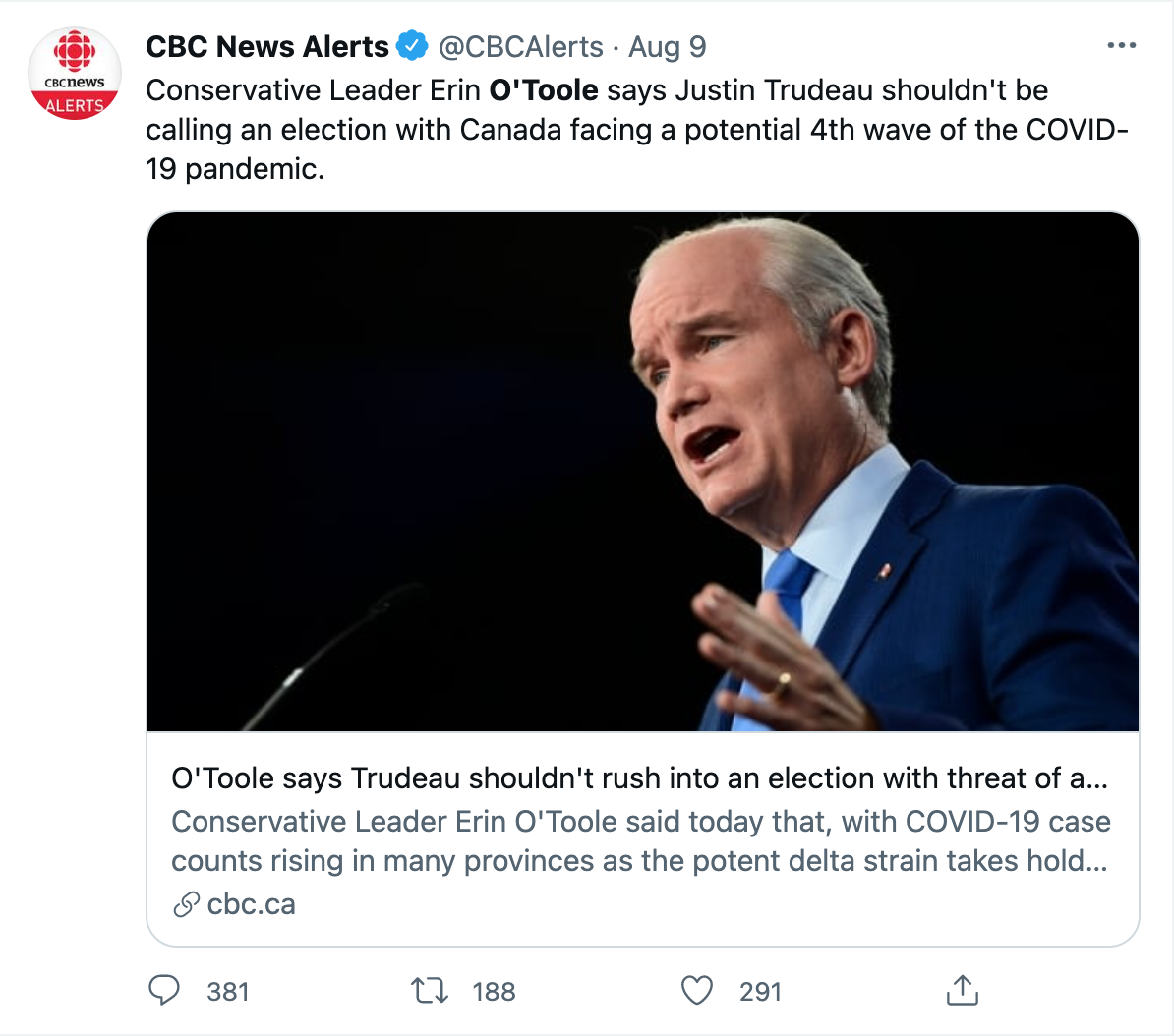The height and width of the screenshot is (1036, 1174).
Task: Click the article headline about O'Toole and Trudeau
Action: pos(639,778)
